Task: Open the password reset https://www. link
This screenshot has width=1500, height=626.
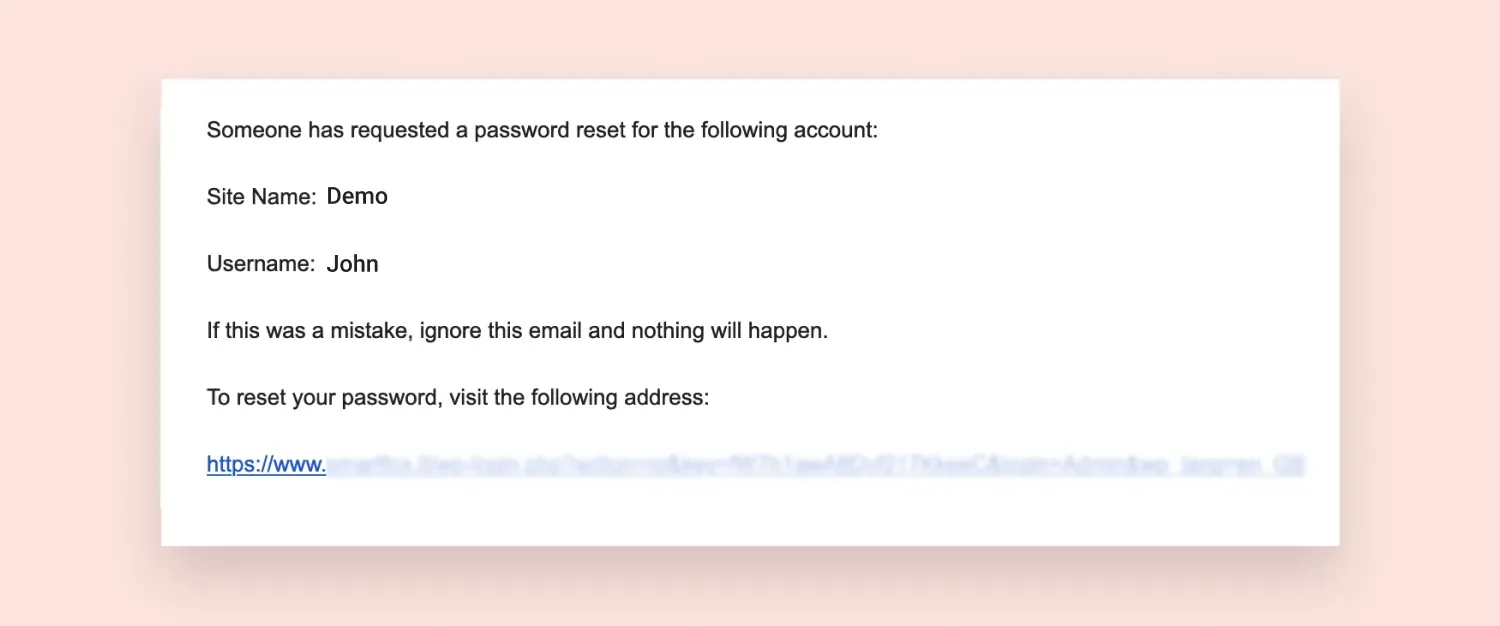Action: pyautogui.click(x=266, y=465)
